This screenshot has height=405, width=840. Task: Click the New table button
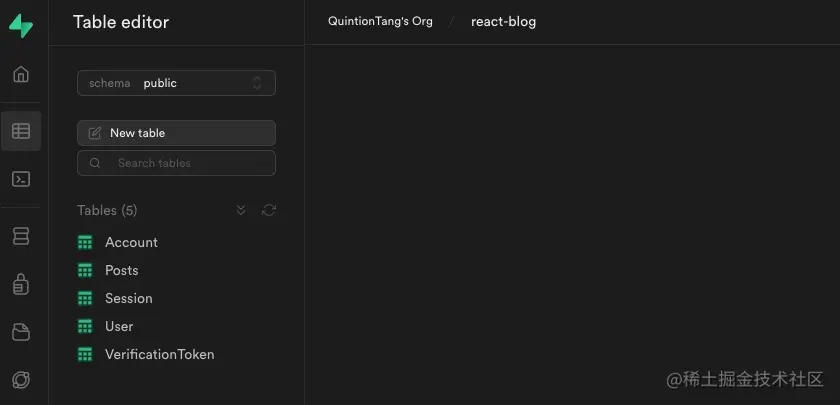[176, 133]
